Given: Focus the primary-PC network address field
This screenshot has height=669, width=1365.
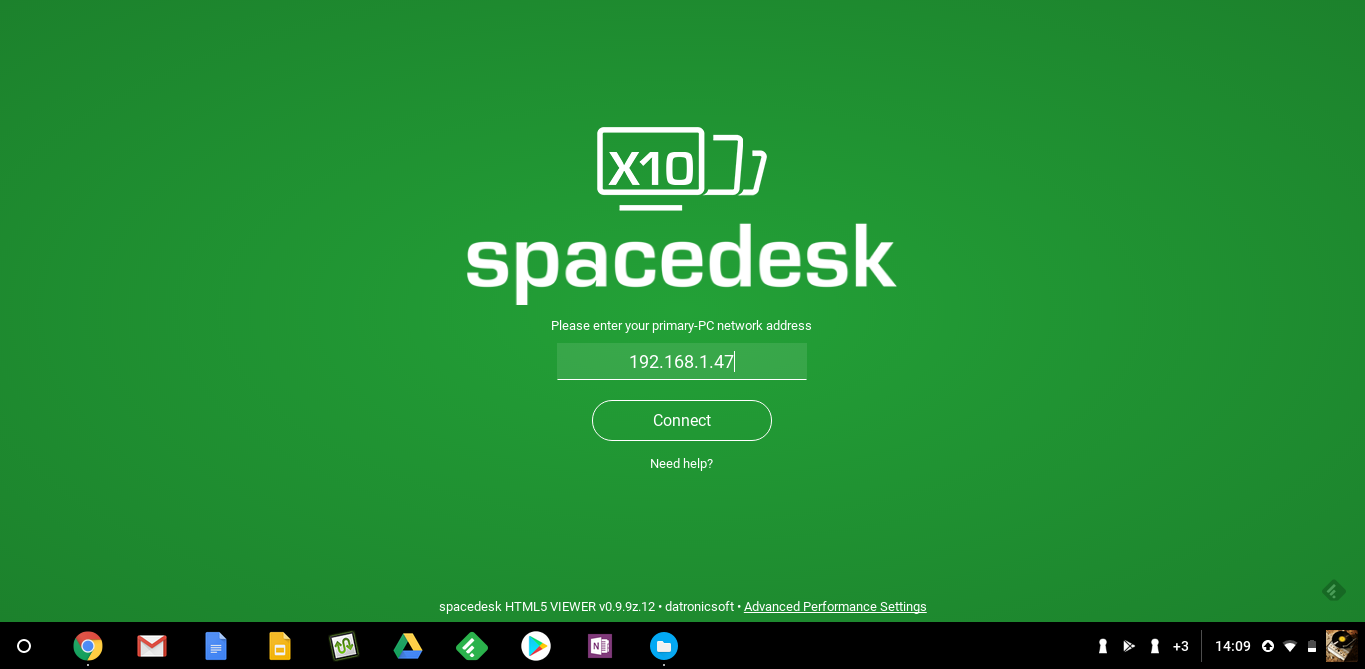Looking at the screenshot, I should [681, 361].
